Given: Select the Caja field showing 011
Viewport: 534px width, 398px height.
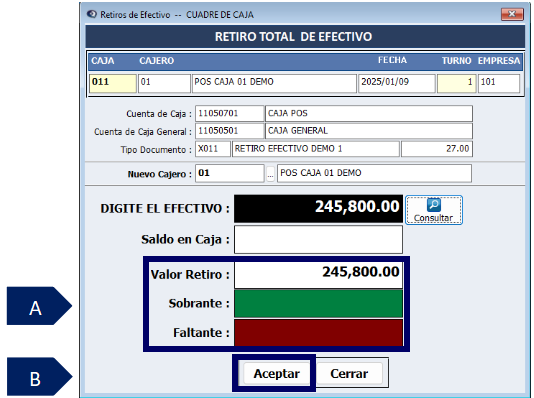Looking at the screenshot, I should coord(113,83).
